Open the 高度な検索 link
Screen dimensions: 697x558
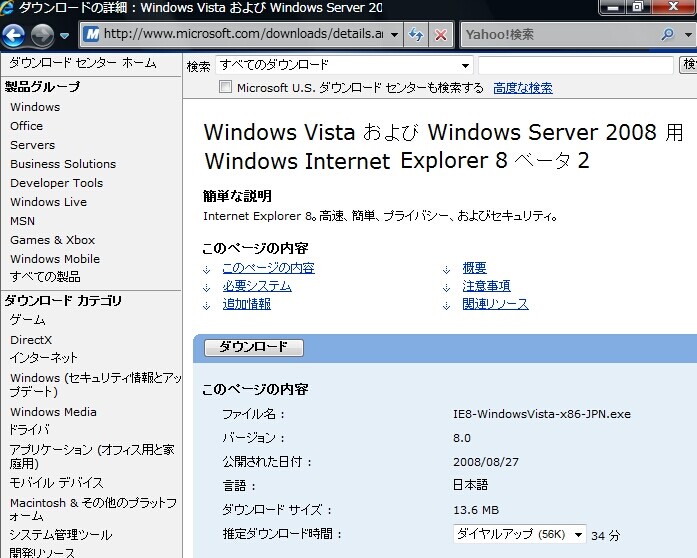(523, 88)
